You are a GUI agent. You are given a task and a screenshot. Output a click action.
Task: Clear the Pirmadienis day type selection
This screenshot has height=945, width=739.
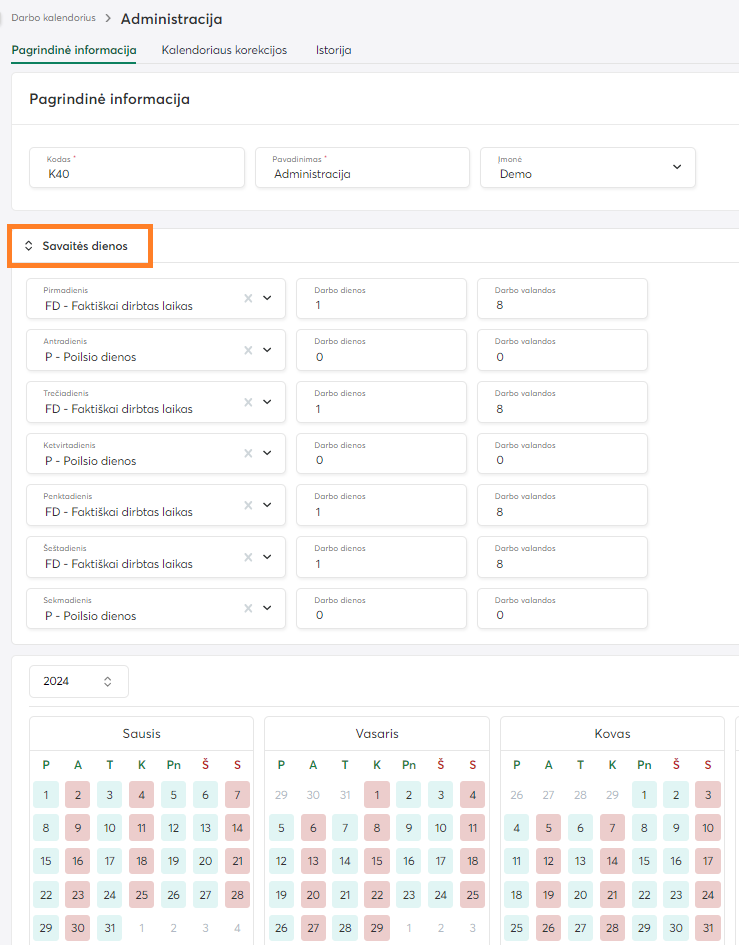tap(248, 298)
